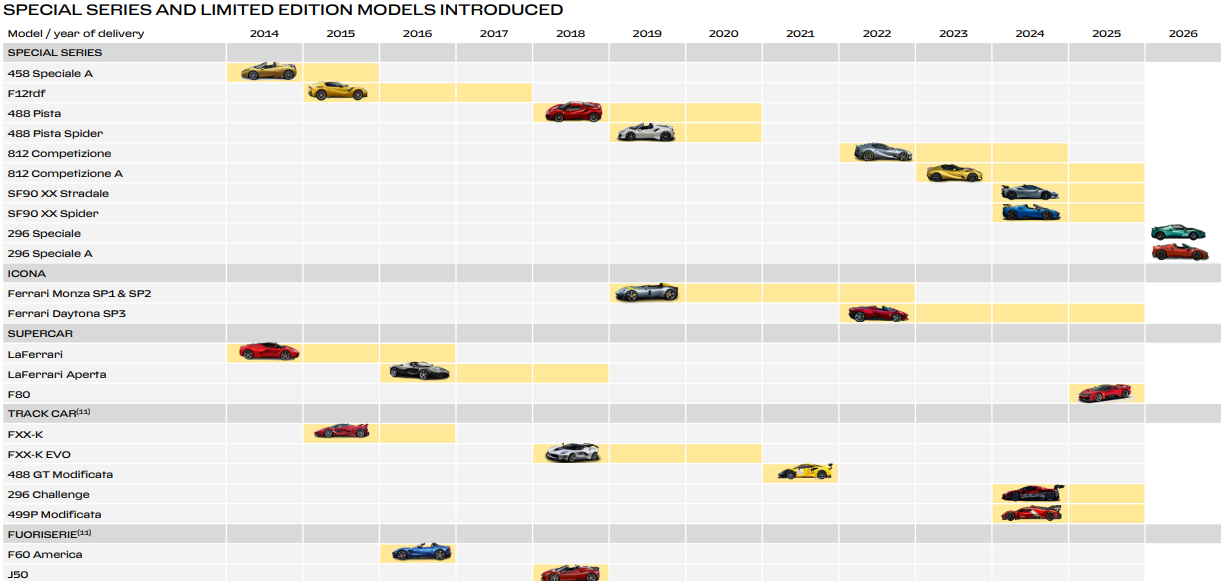The height and width of the screenshot is (581, 1227).
Task: Select the TRACK CAR section heading
Action: pos(49,413)
